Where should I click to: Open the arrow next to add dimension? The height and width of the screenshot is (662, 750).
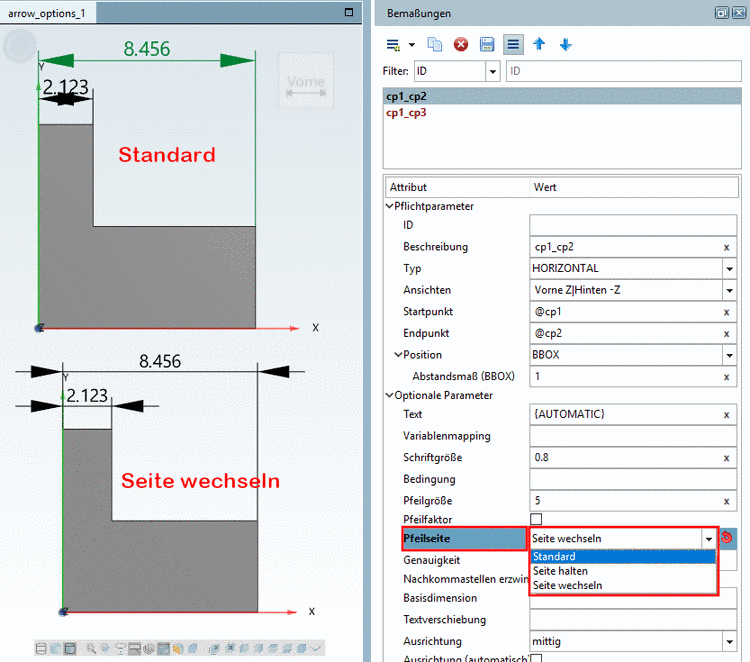(412, 45)
